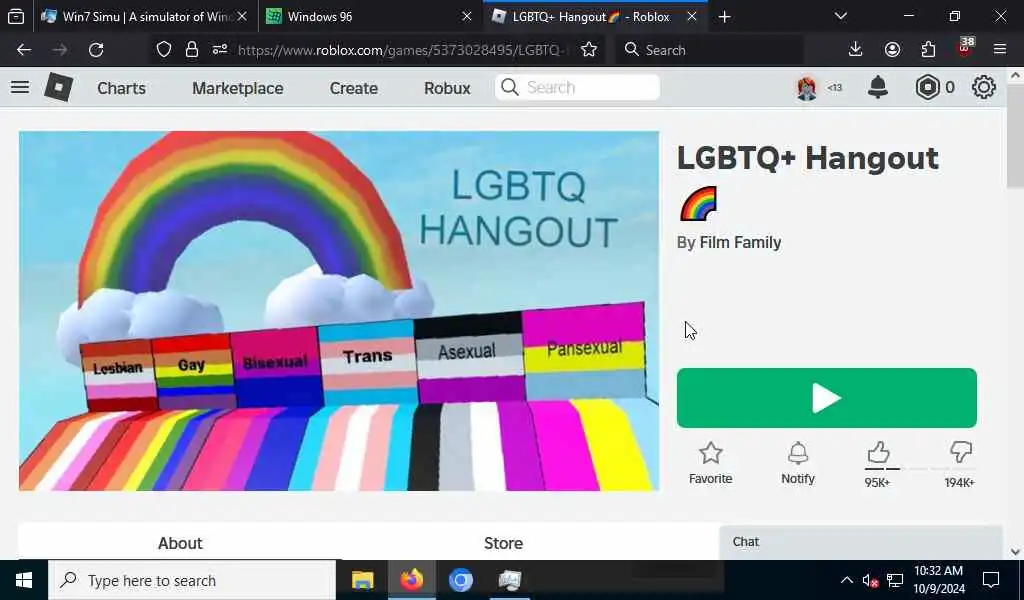
Task: Focus the Roblox search field
Action: click(x=577, y=87)
